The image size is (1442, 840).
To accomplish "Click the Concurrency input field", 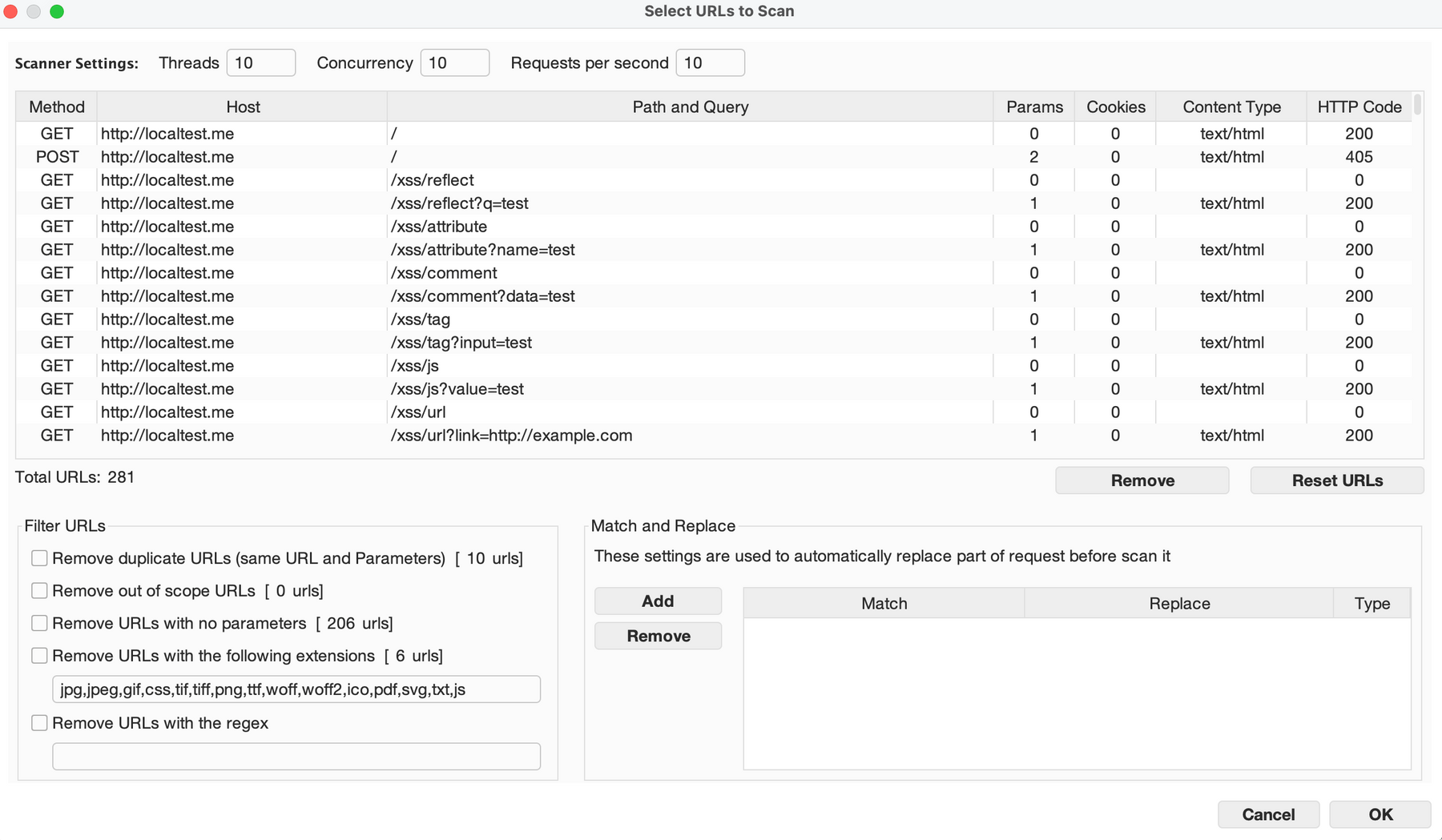I will (x=454, y=63).
